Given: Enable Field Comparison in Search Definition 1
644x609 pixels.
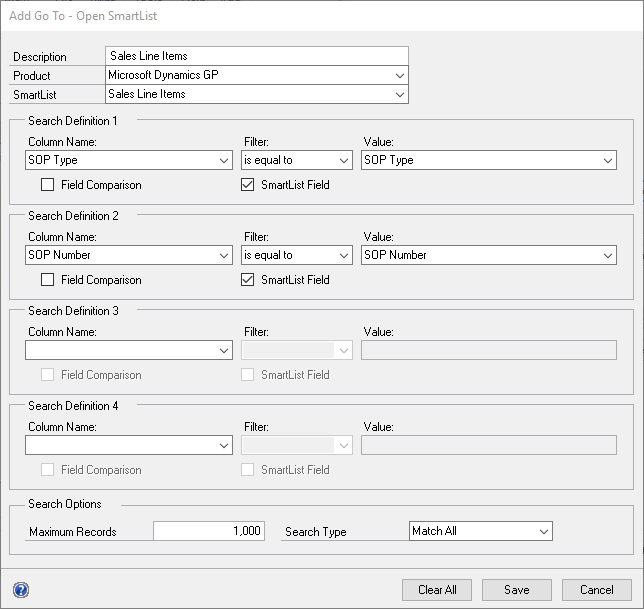Looking at the screenshot, I should tap(47, 185).
